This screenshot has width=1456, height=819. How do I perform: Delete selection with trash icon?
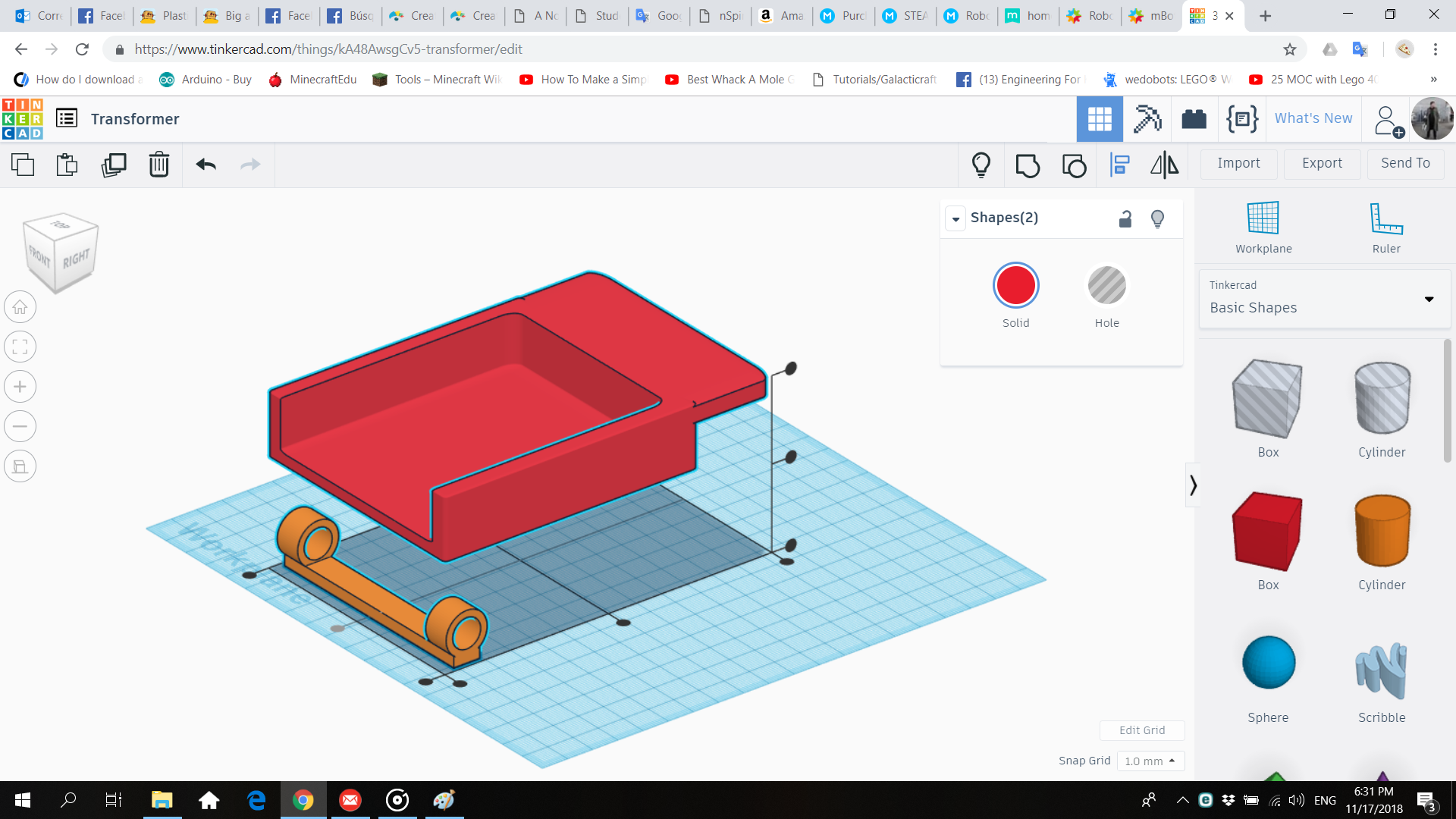pos(159,165)
